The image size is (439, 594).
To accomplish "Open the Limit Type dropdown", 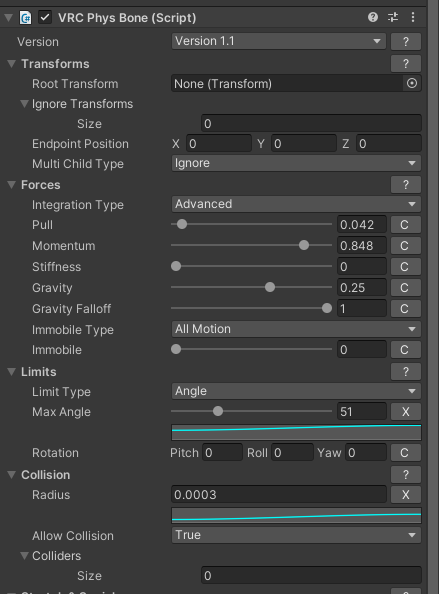I will click(296, 391).
